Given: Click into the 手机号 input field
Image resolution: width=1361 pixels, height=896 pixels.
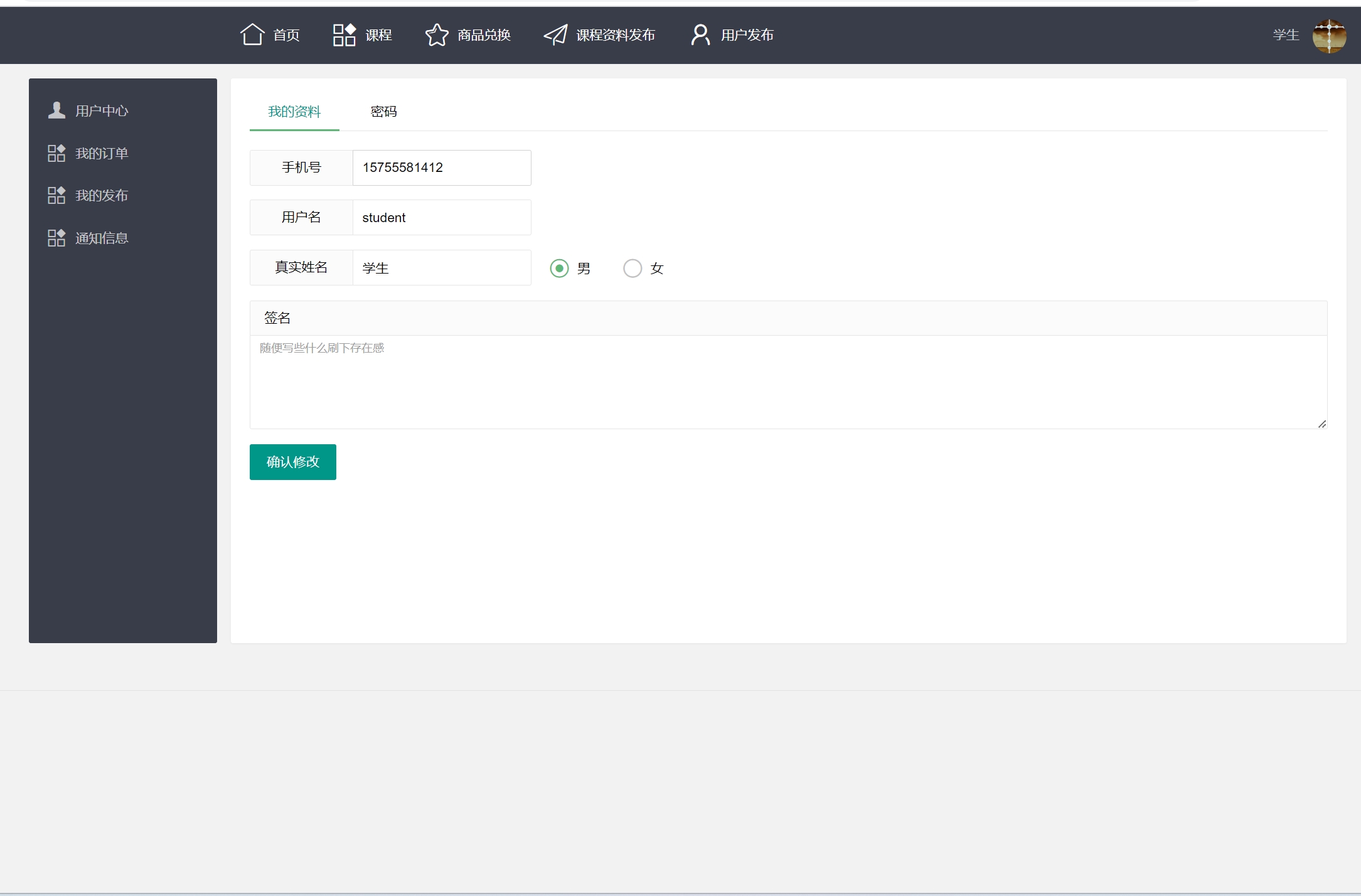Looking at the screenshot, I should (441, 168).
